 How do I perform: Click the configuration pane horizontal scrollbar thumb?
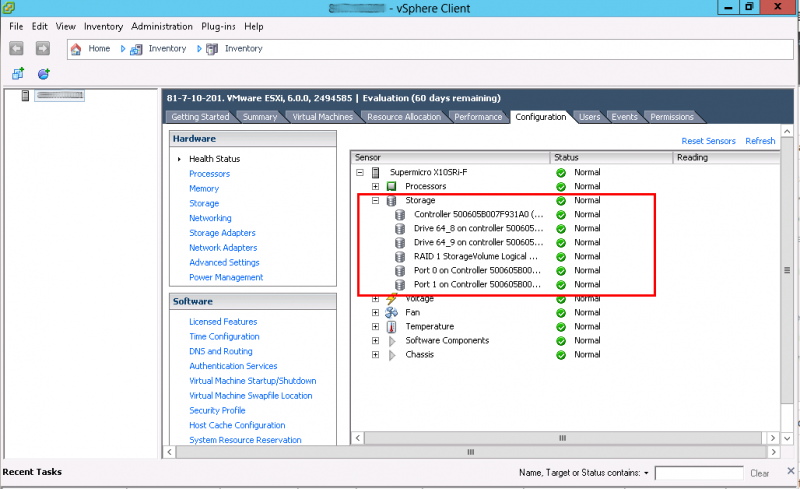tap(470, 452)
